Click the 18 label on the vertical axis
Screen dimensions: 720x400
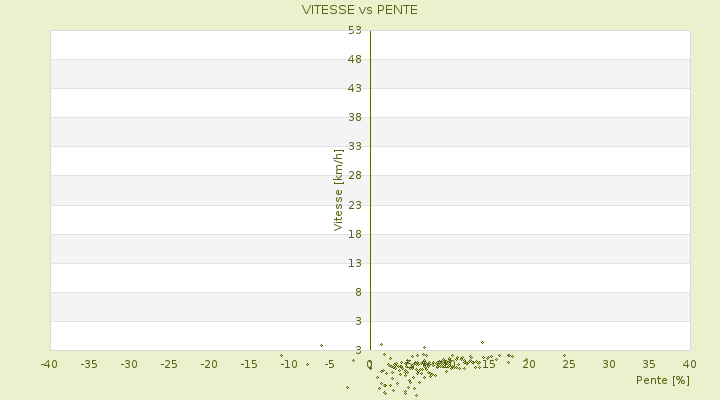pos(354,234)
